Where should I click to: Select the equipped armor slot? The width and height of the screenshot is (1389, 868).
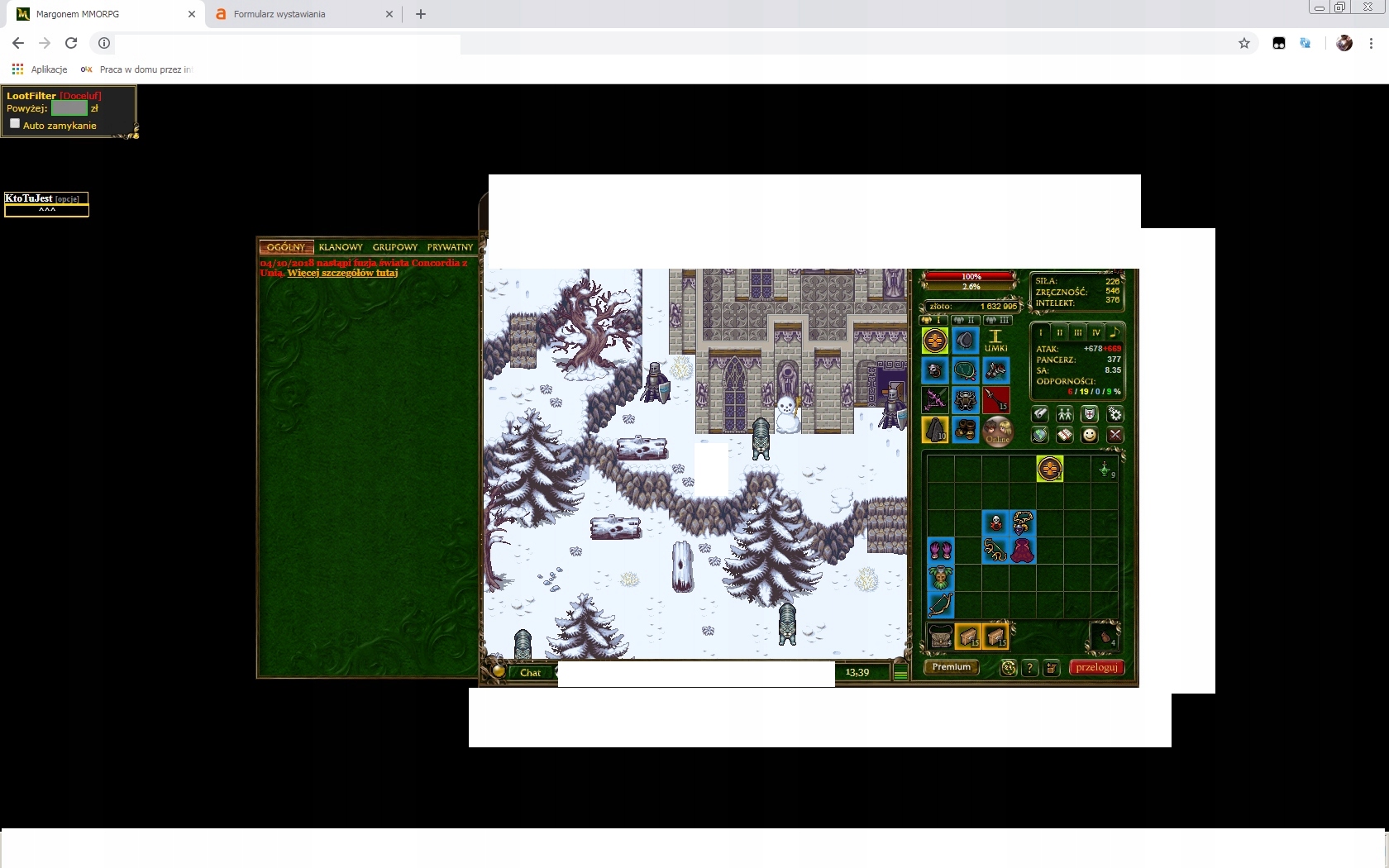[965, 400]
